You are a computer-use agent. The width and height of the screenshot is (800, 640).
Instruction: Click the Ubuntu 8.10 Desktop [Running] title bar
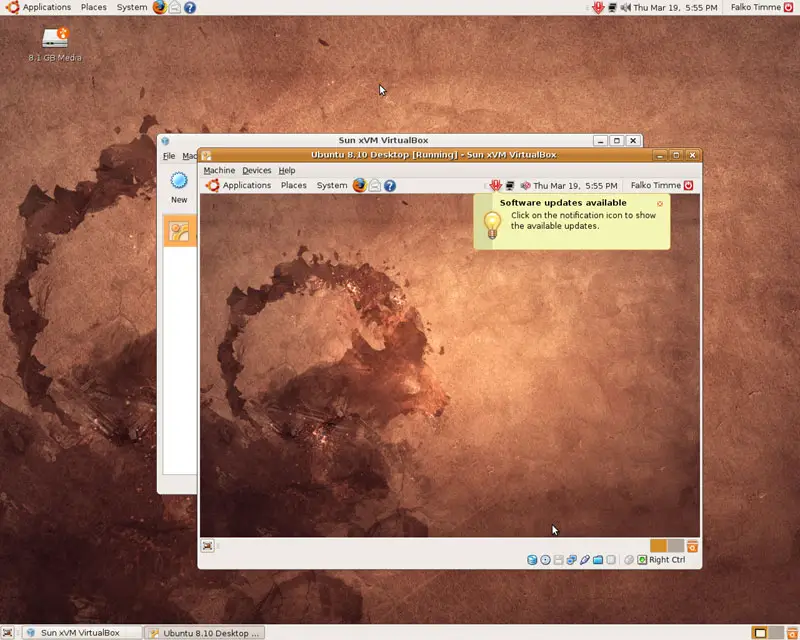point(434,155)
